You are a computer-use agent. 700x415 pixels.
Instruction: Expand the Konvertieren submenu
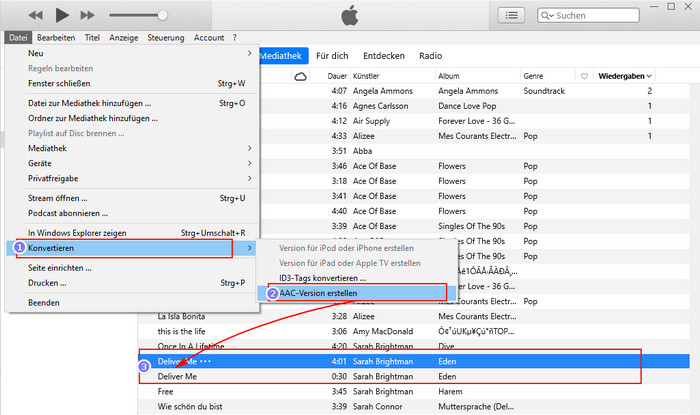[x=132, y=248]
